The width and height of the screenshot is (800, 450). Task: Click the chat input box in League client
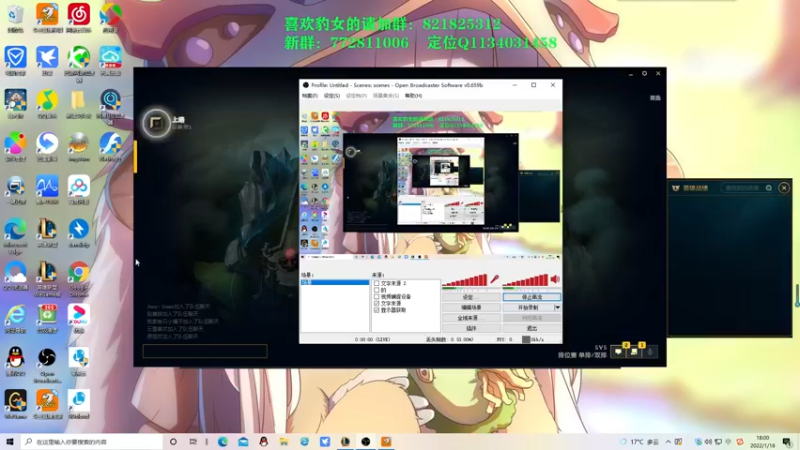pyautogui.click(x=205, y=351)
